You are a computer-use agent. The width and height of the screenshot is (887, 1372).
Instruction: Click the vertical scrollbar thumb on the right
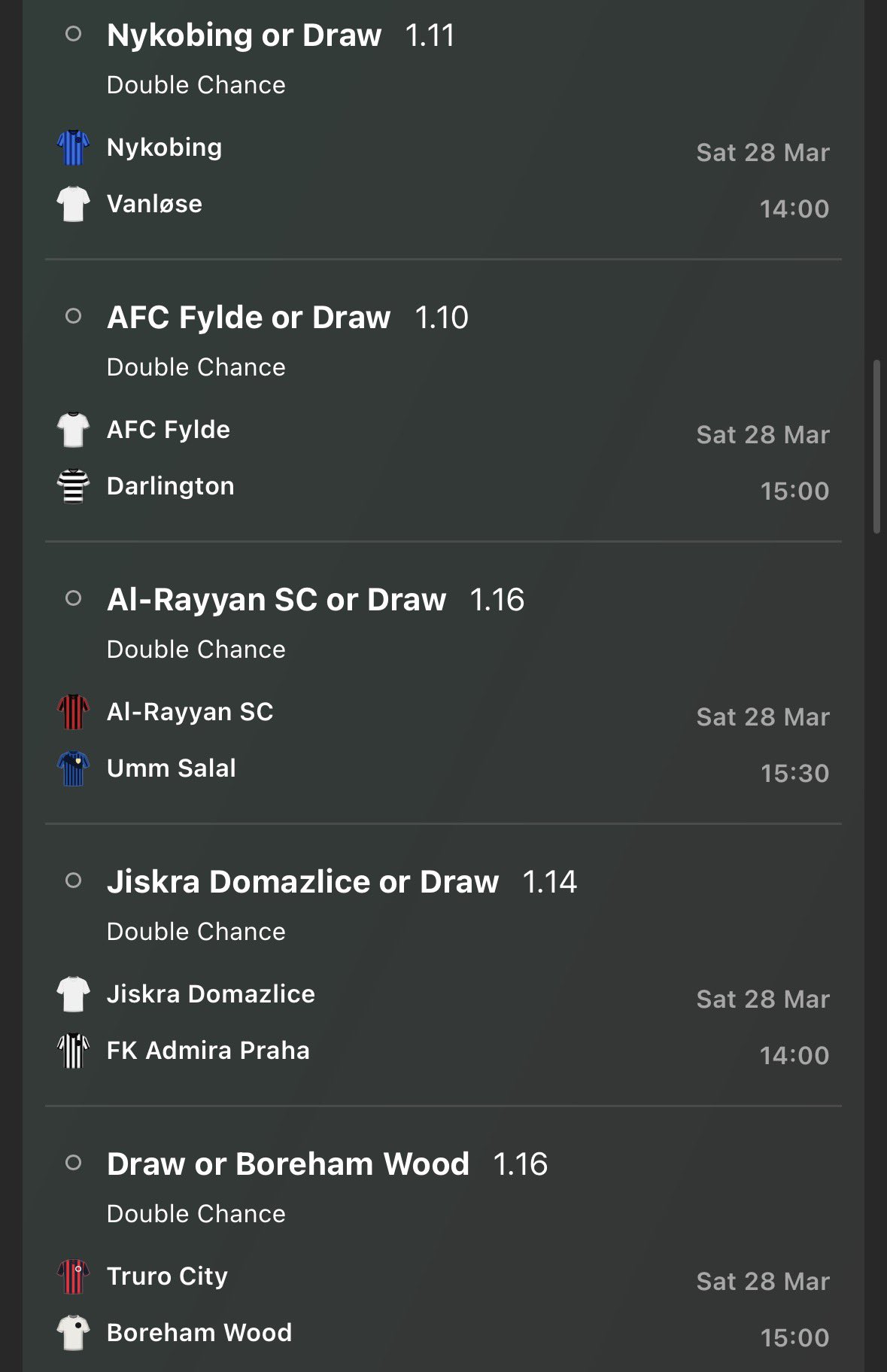click(876, 447)
